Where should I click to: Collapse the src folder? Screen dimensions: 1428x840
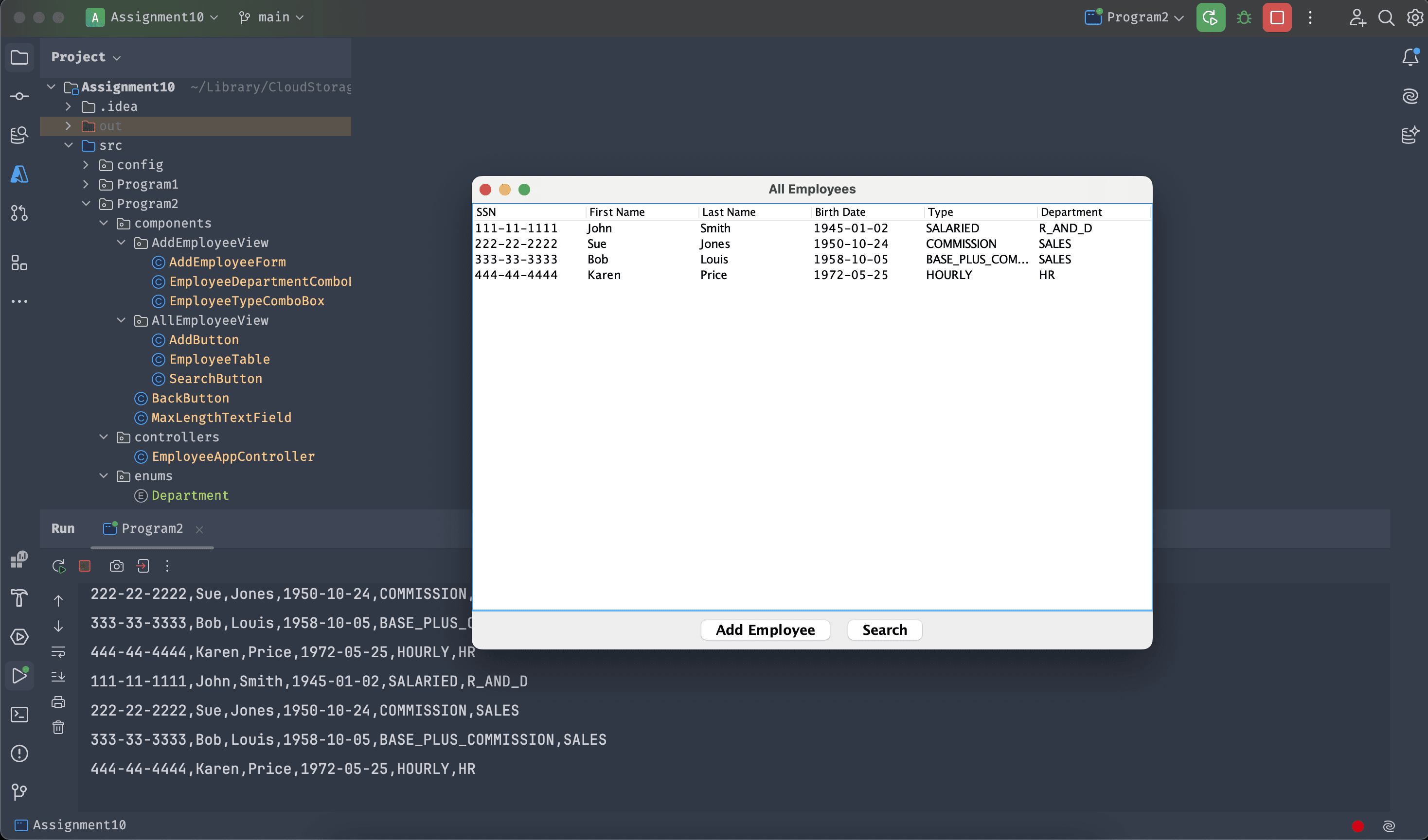[x=69, y=145]
